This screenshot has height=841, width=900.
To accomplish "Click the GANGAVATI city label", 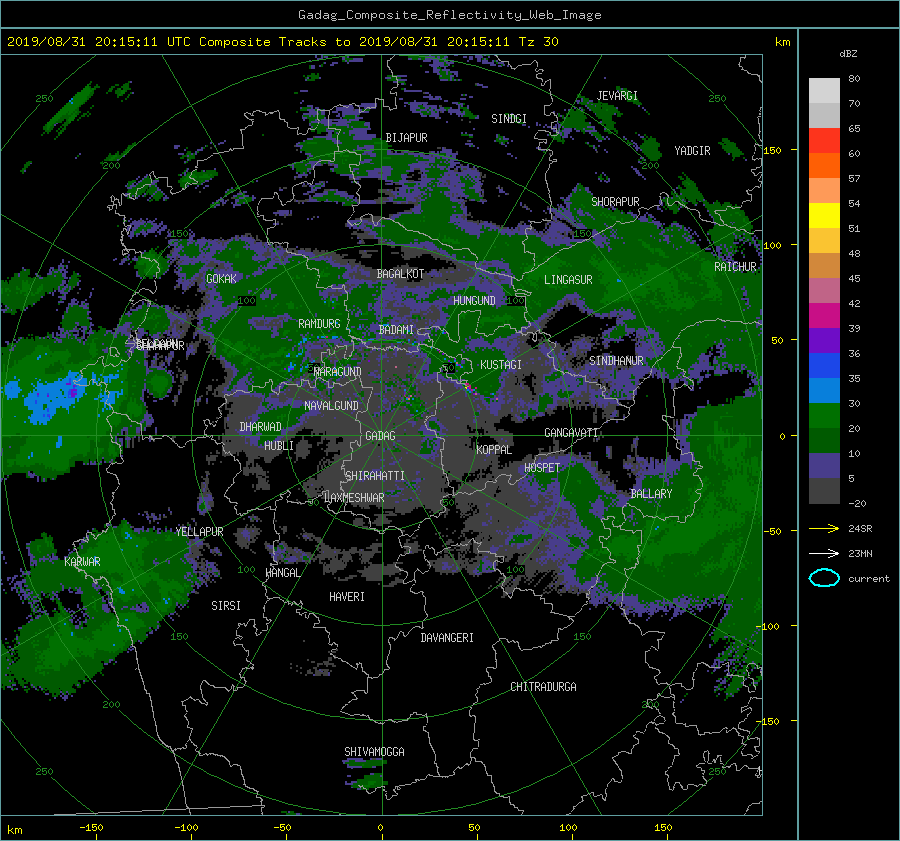I will (x=571, y=433).
